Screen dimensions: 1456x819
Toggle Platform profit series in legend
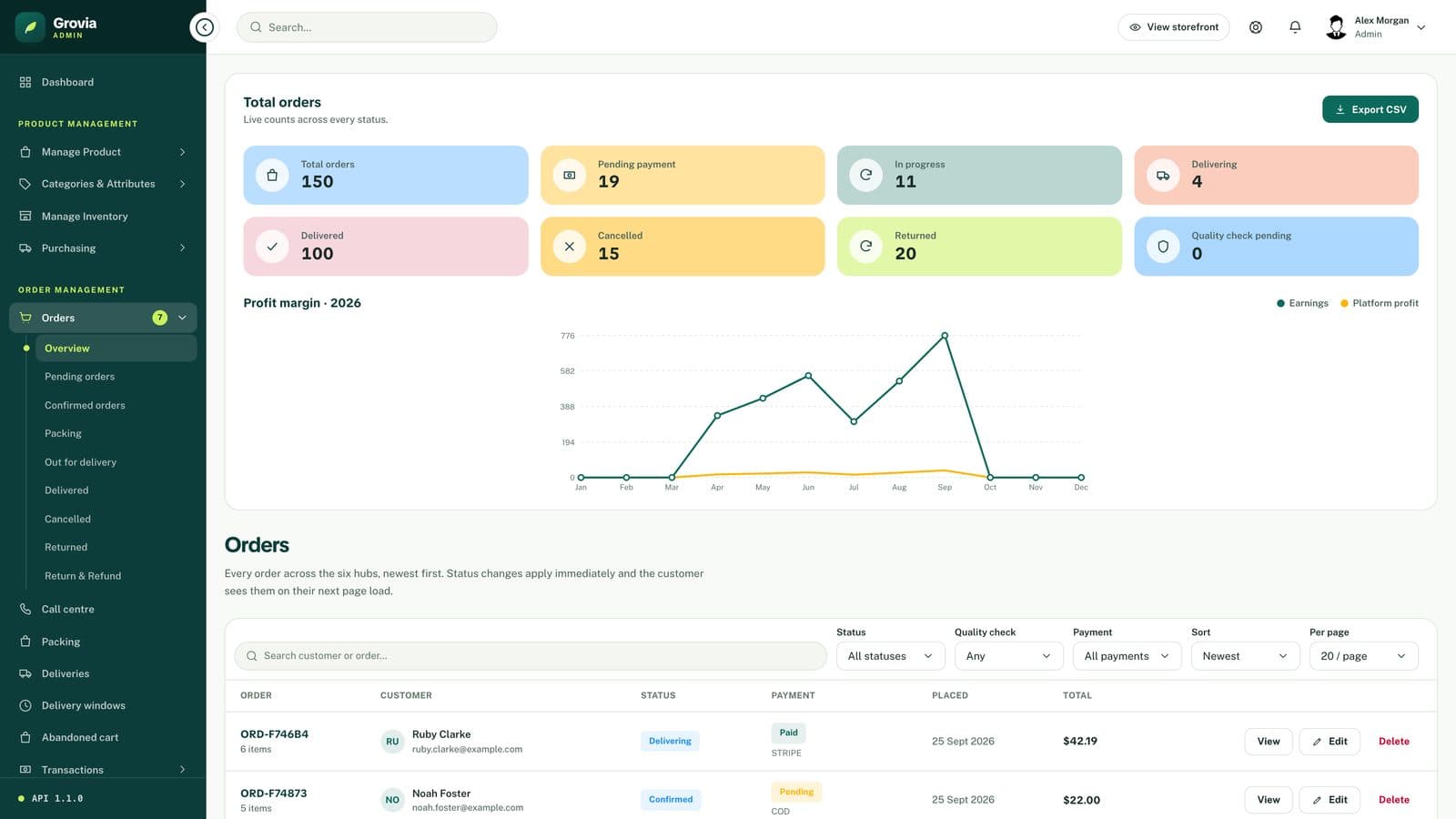click(1379, 303)
